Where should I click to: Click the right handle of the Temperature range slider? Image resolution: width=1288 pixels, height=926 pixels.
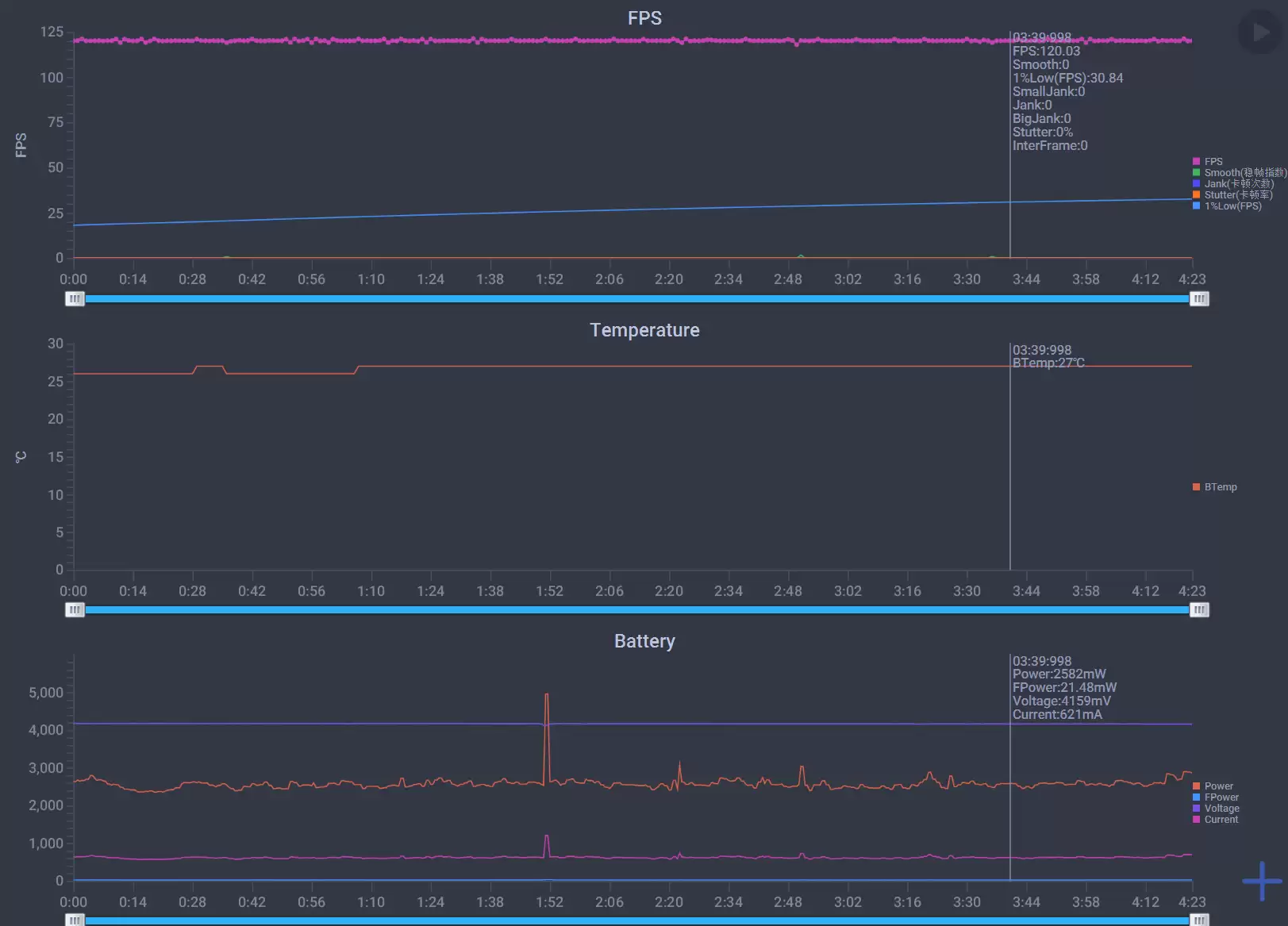1199,609
